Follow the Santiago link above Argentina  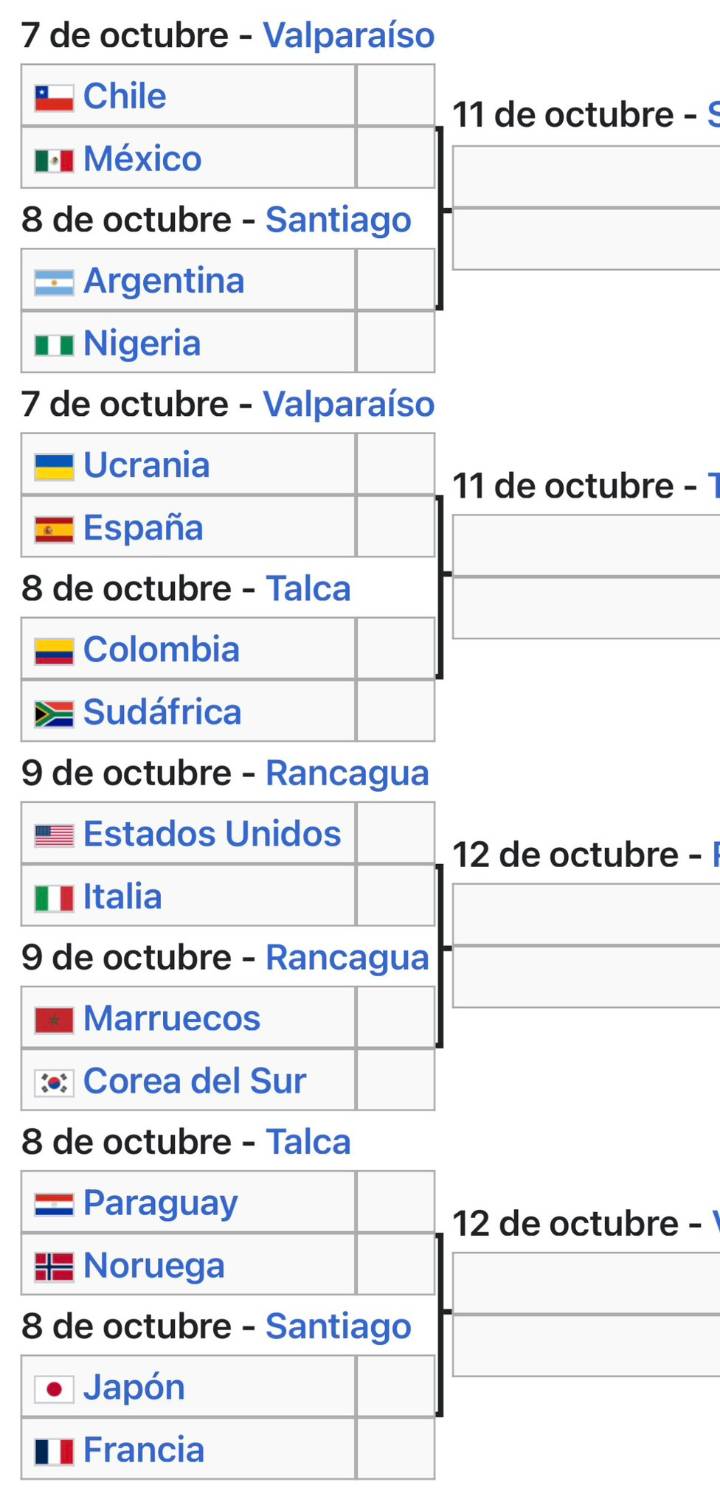tap(338, 220)
